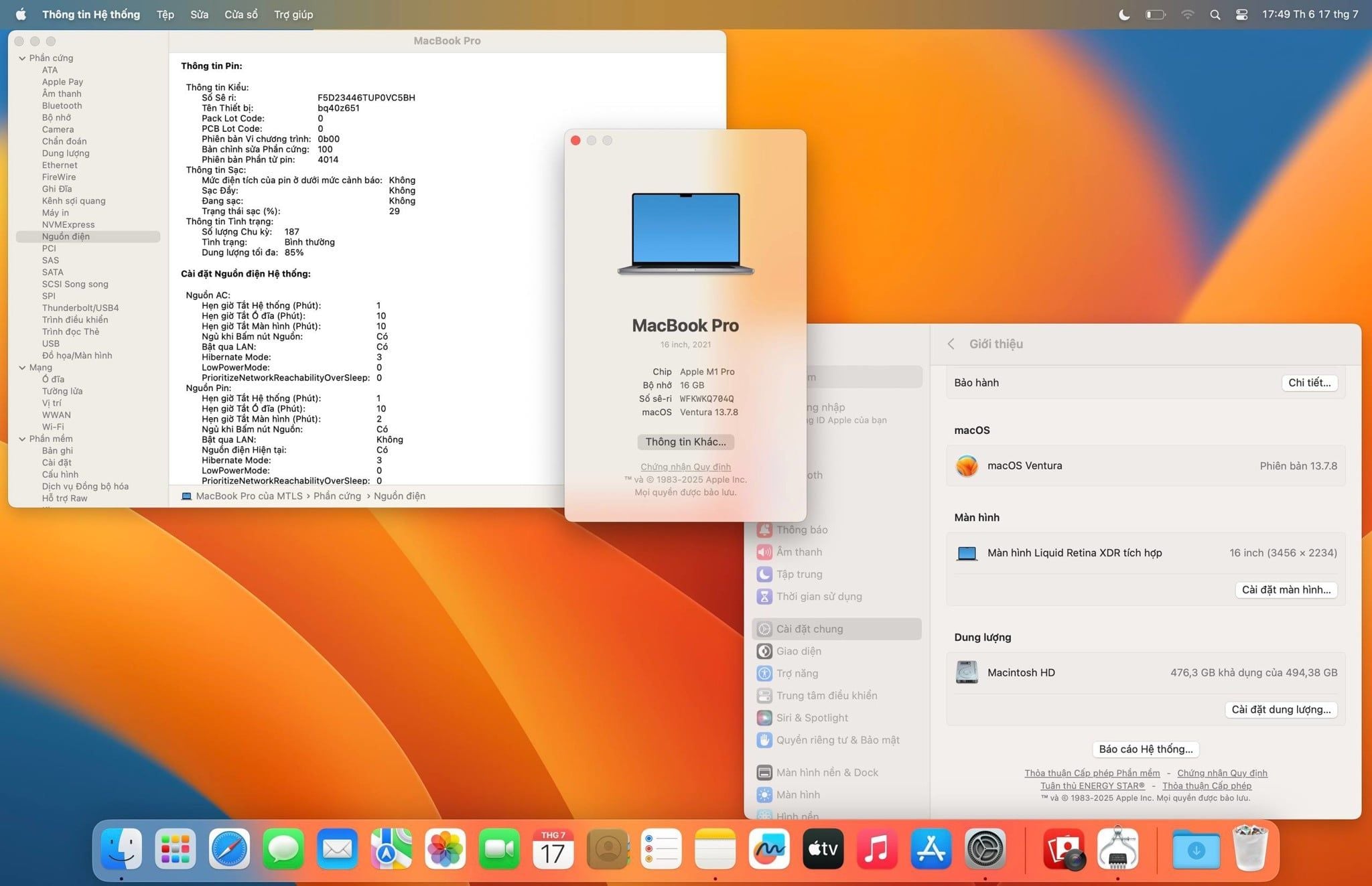
Task: Launch FaceTime from the Dock
Action: point(499,848)
